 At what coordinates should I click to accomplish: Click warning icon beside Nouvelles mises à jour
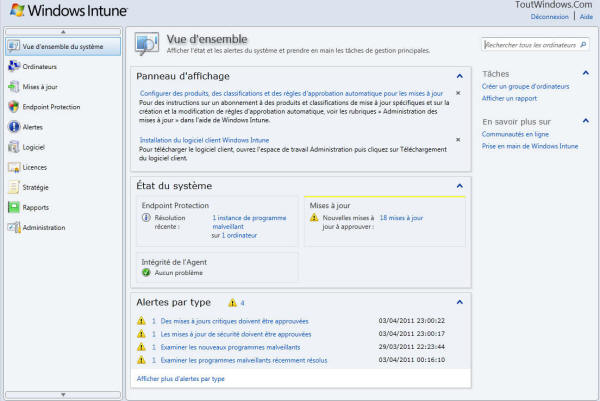[x=314, y=218]
